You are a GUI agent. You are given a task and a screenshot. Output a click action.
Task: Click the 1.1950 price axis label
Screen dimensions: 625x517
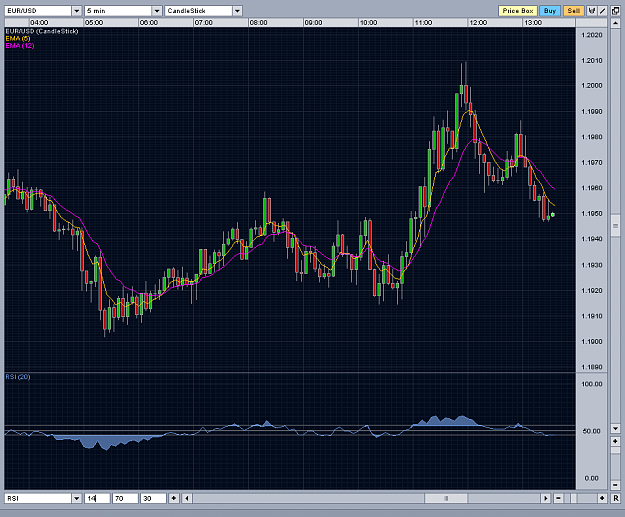[592, 214]
